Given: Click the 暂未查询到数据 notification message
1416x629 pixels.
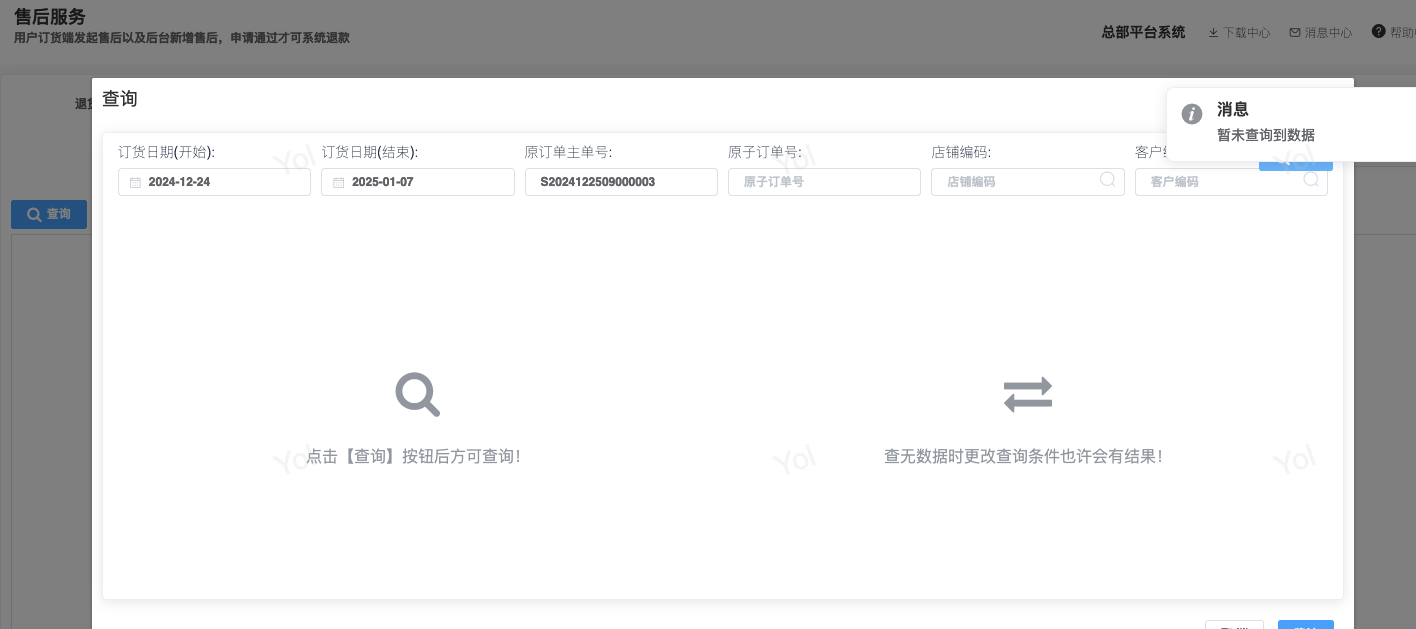Looking at the screenshot, I should click(1265, 135).
